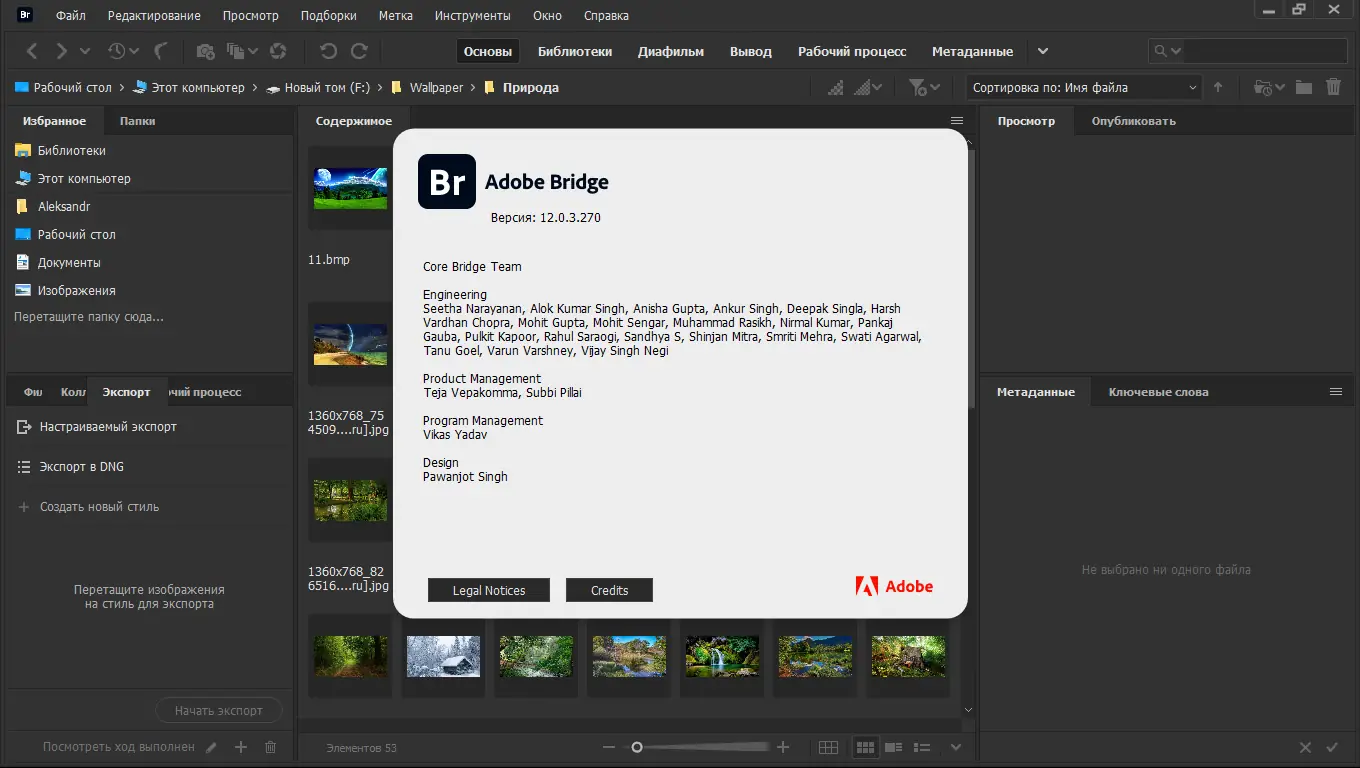1360x768 pixels.
Task: Open the Редактирование menu
Action: click(154, 16)
